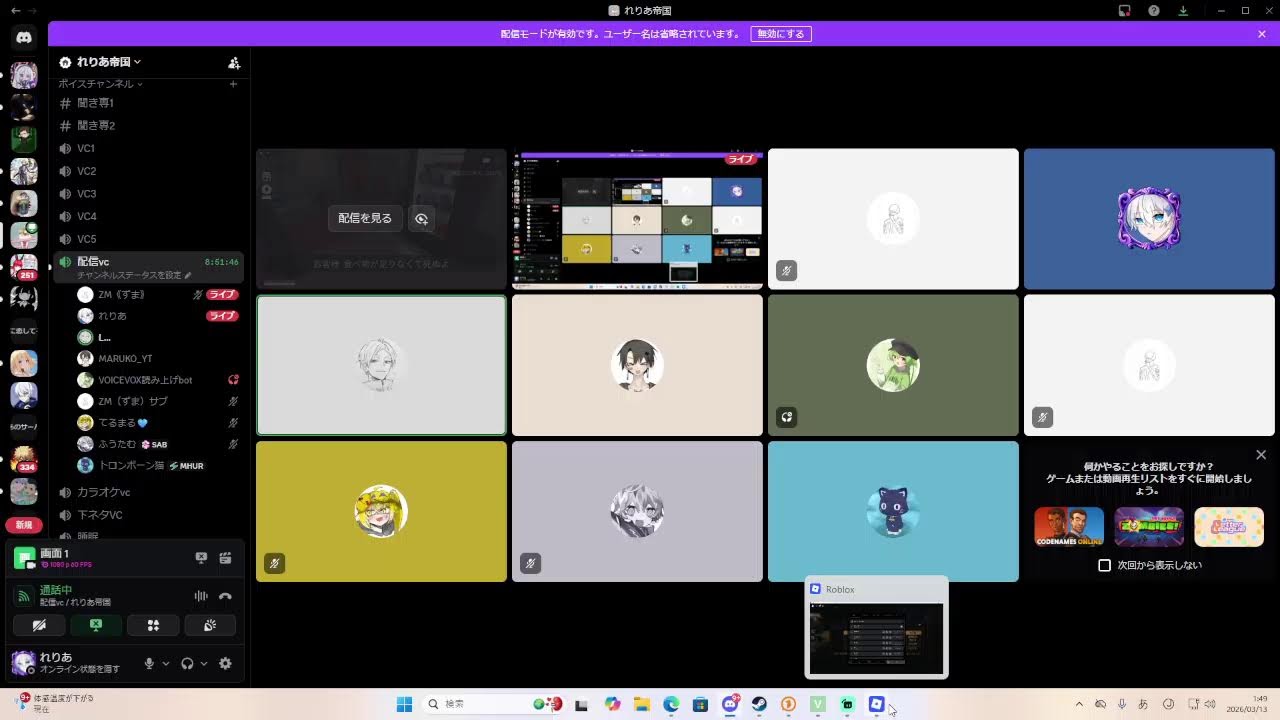Open the invite members icon beside れりあ帝国

(x=234, y=62)
